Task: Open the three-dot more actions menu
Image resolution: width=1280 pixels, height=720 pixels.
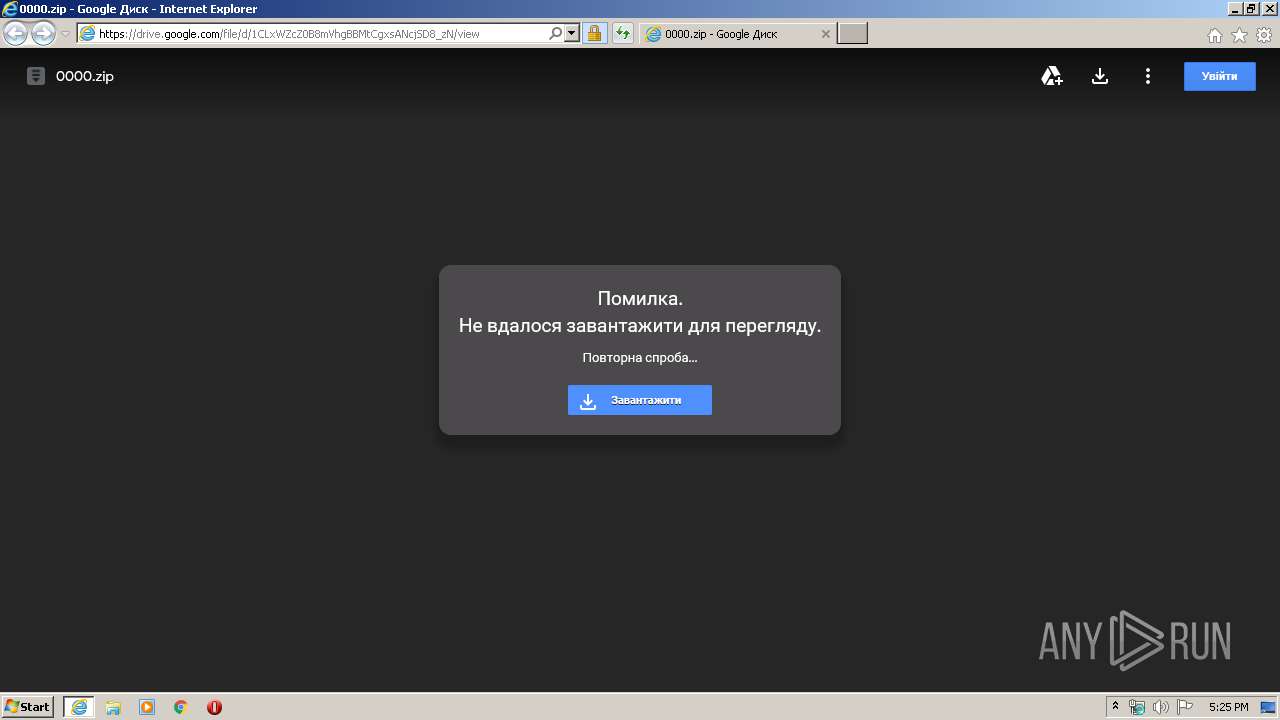Action: pyautogui.click(x=1148, y=76)
